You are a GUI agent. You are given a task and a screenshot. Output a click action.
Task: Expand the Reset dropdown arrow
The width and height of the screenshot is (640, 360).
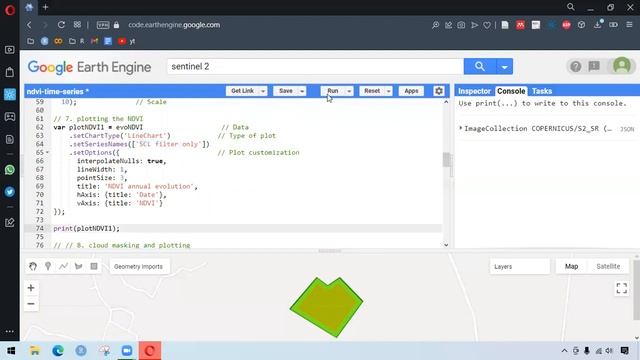[x=389, y=91]
